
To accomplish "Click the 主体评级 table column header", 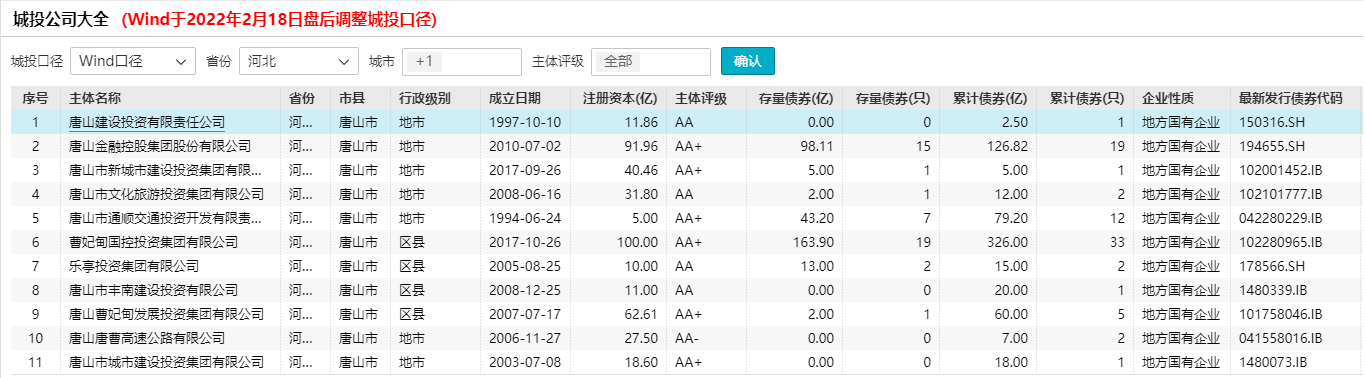I will [701, 98].
